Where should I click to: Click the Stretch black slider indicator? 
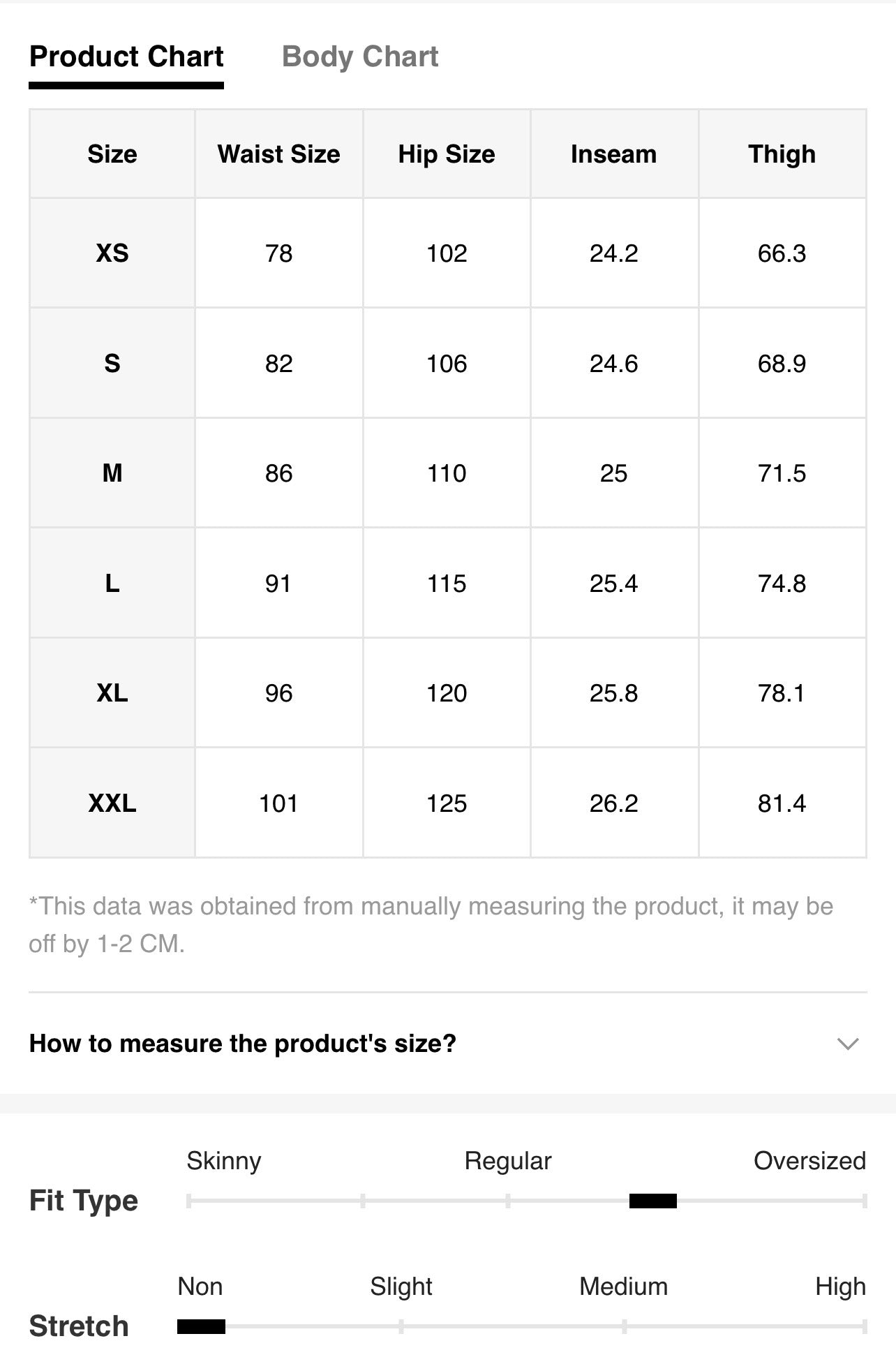click(201, 1326)
